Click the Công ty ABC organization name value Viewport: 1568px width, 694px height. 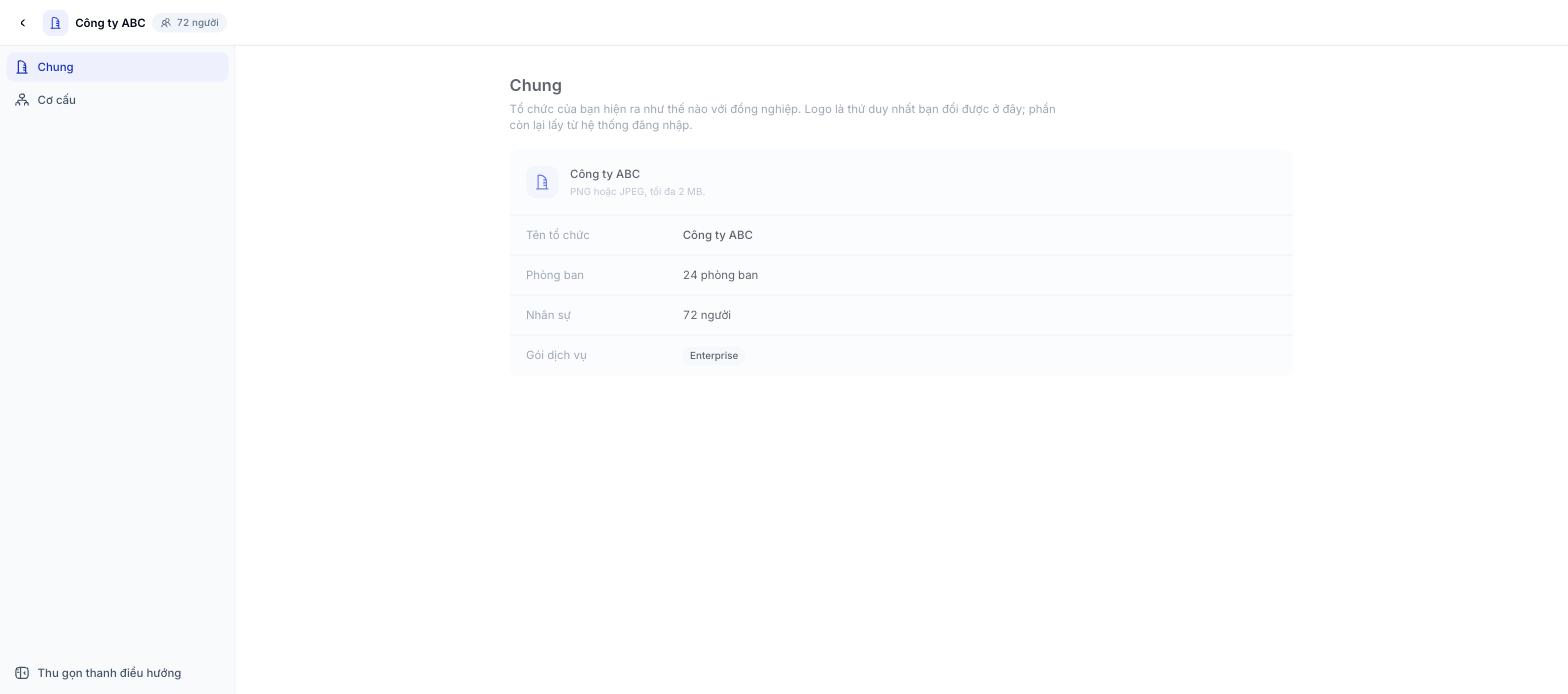pos(718,235)
